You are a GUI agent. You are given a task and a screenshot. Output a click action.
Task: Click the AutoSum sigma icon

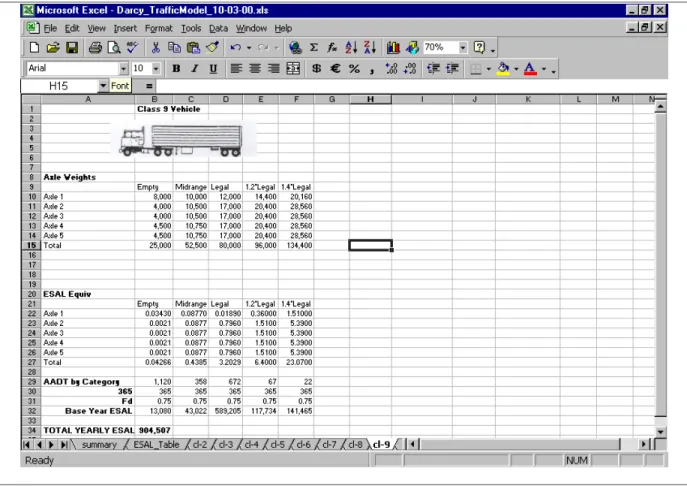point(314,47)
